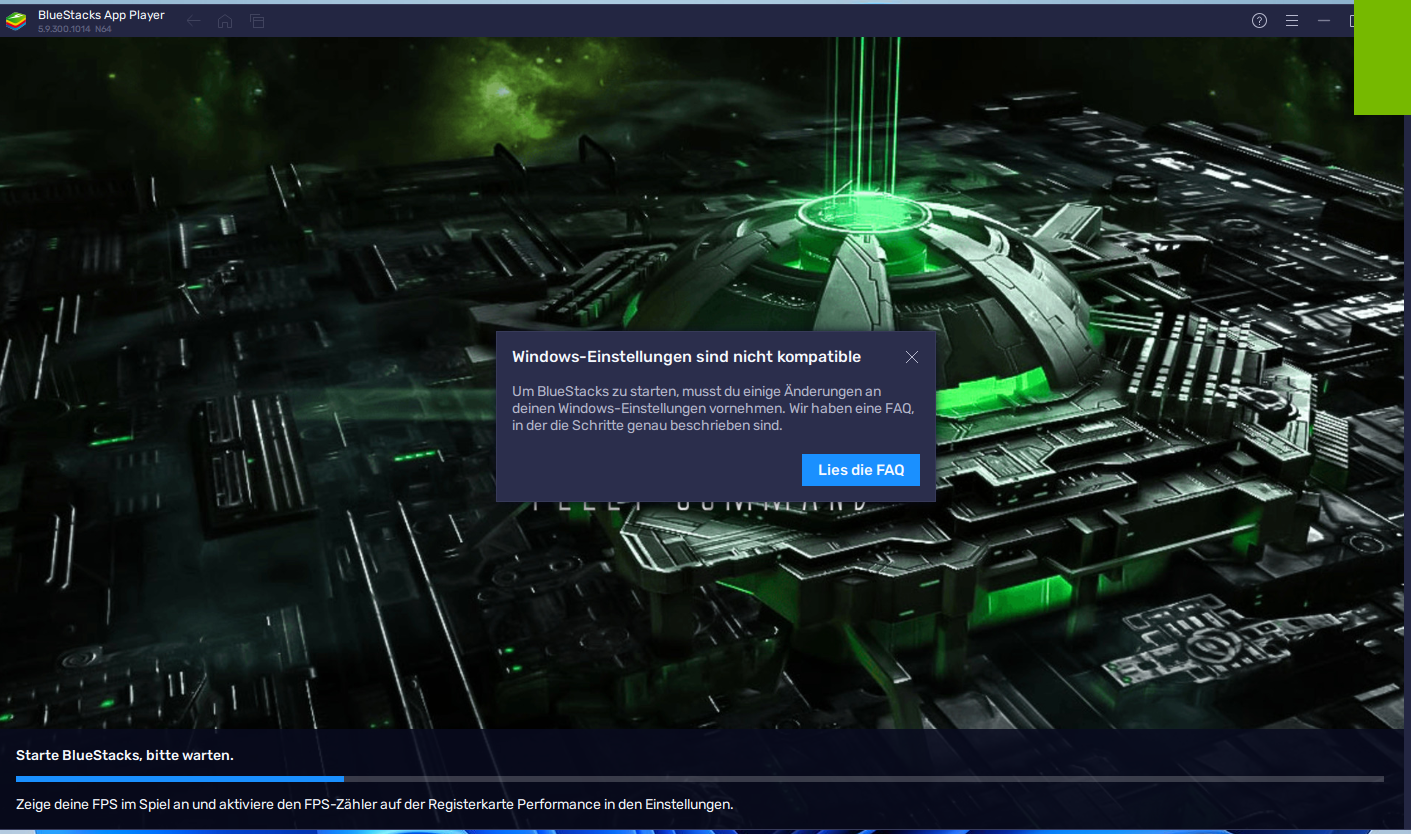Click the 'Windows-Einstellungen sind nicht kompatibel' heading
Screen dimensions: 1411x834
pos(686,357)
